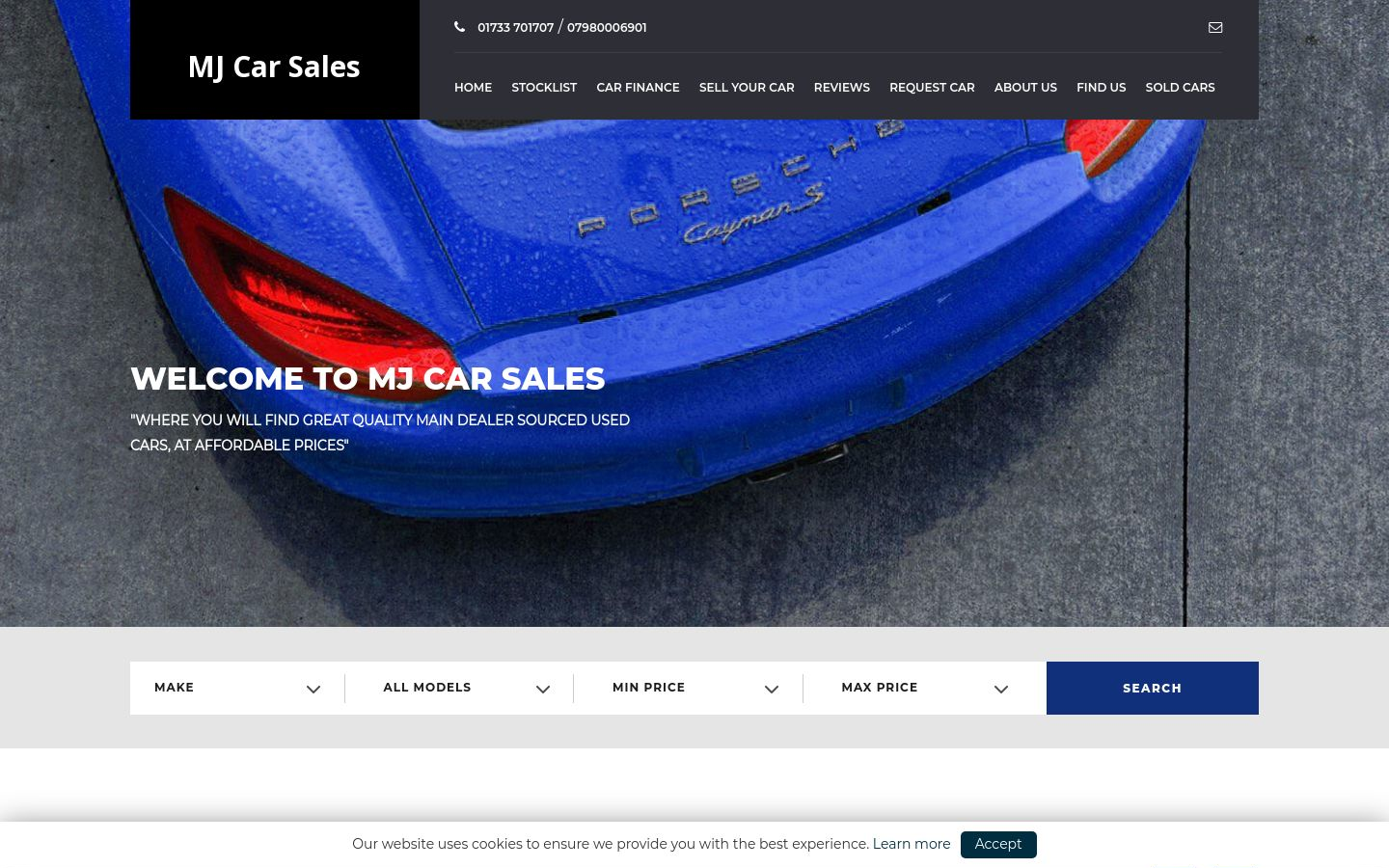
Task: Open the Sell Your Car page
Action: pos(747,87)
